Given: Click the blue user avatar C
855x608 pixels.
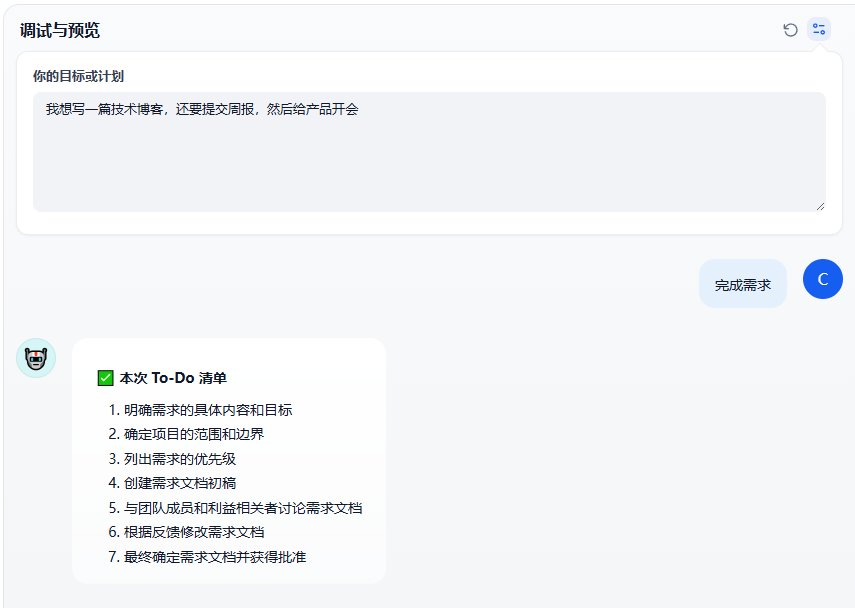Looking at the screenshot, I should click(823, 279).
